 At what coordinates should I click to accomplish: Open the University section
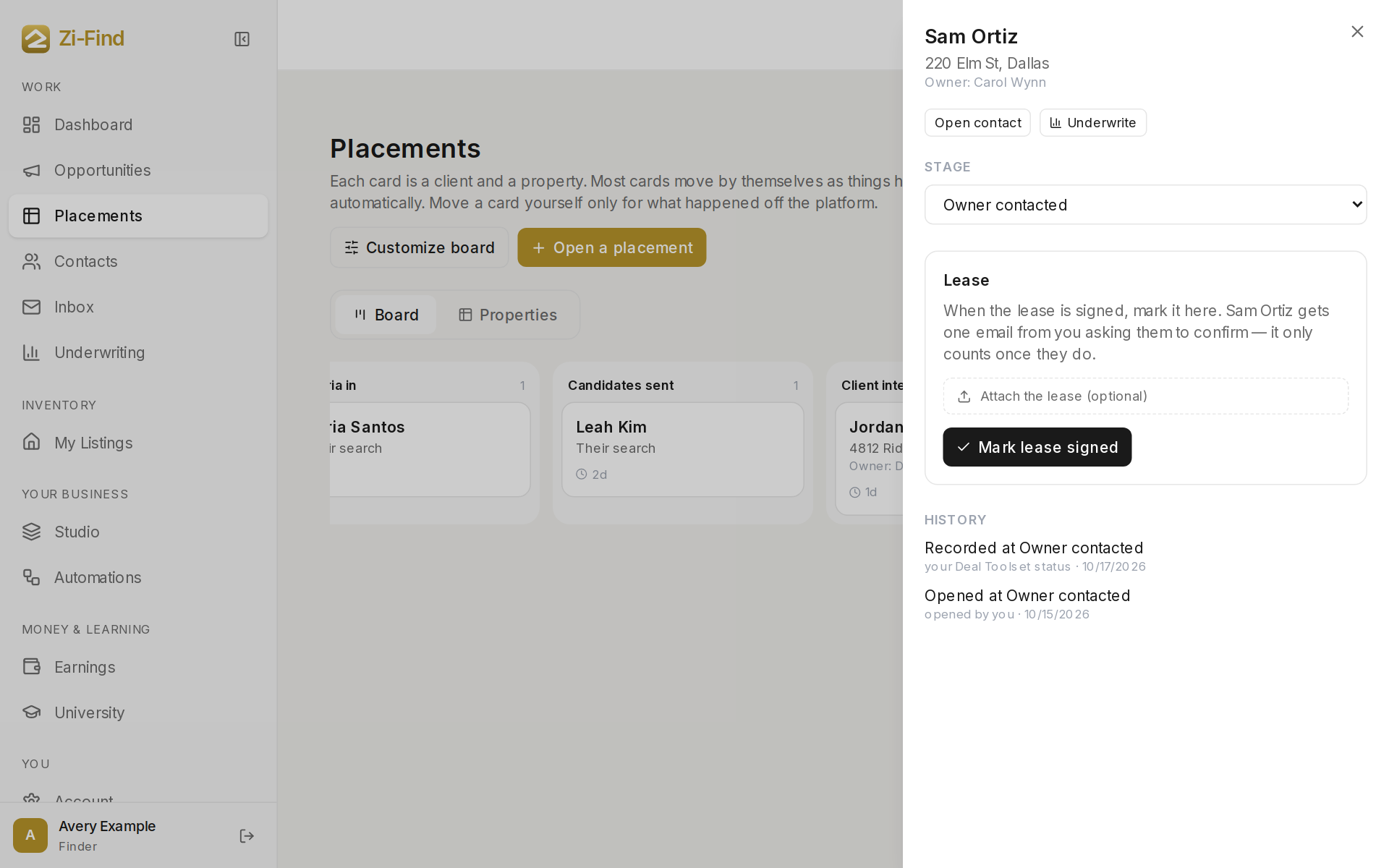click(x=138, y=712)
